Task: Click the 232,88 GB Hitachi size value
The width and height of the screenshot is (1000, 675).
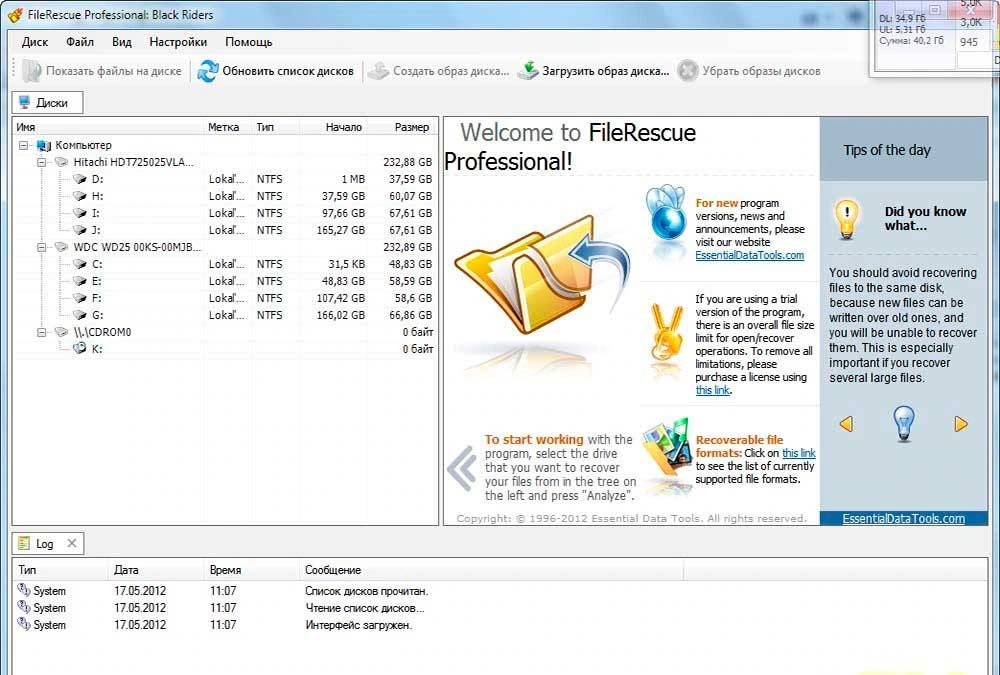Action: coord(408,162)
